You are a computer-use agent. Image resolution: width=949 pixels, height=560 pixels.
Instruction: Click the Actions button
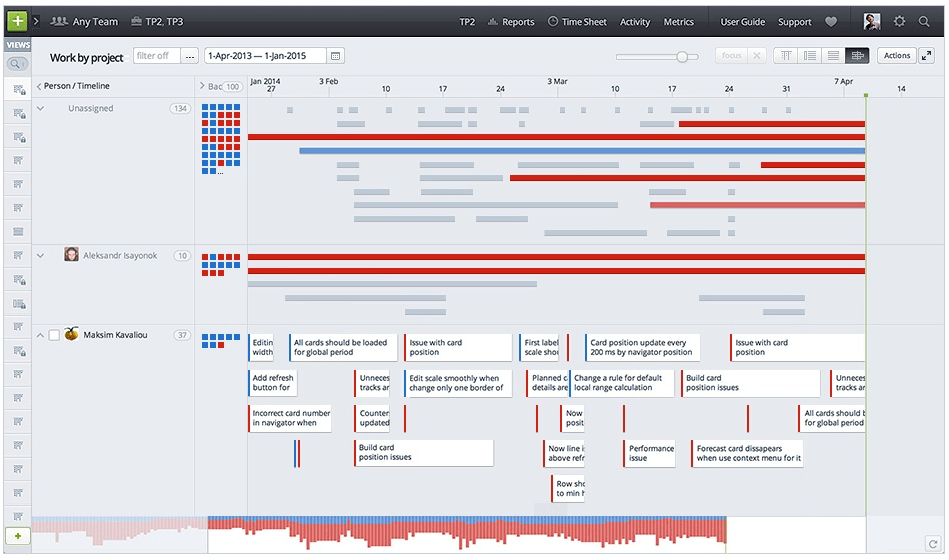coord(896,56)
